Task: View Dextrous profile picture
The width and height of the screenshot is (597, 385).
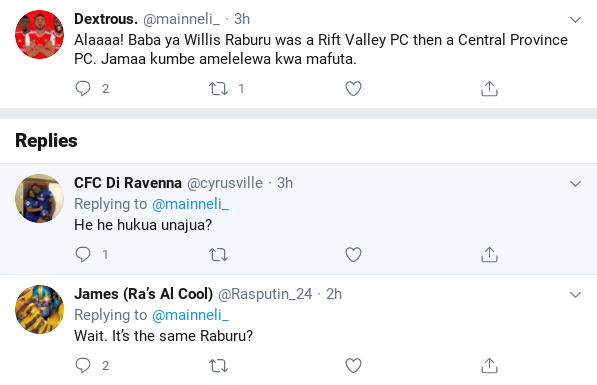Action: [x=39, y=35]
